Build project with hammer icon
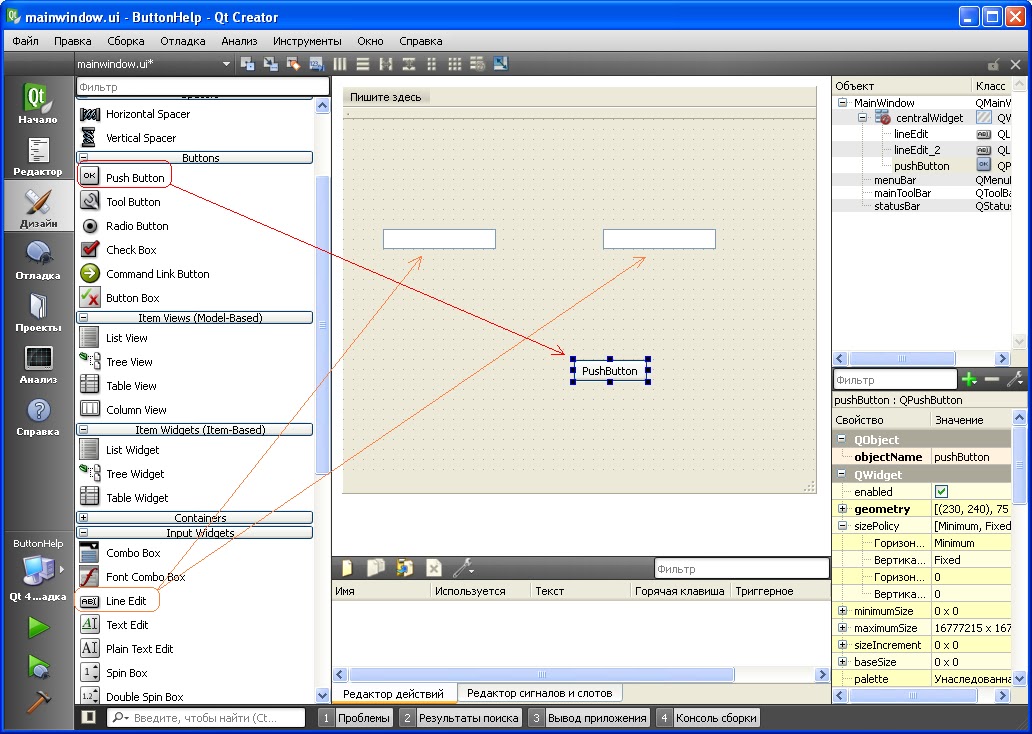The image size is (1032, 734). click(x=38, y=702)
